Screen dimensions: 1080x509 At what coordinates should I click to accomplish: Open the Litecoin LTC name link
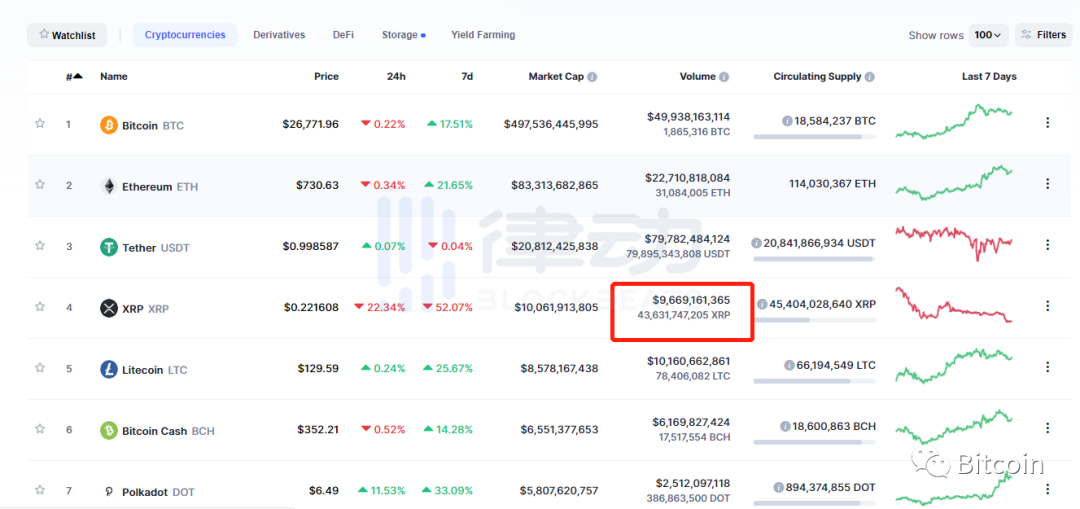155,370
